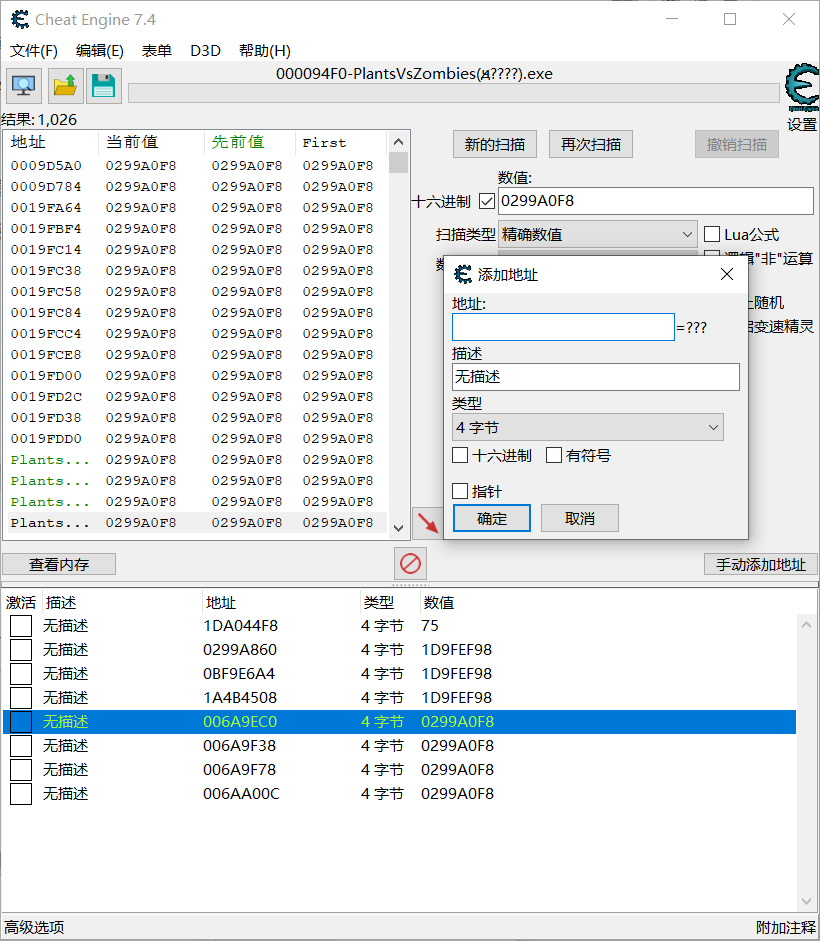The height and width of the screenshot is (941, 820).
Task: Open 查看内存 memory viewer
Action: pyautogui.click(x=59, y=564)
